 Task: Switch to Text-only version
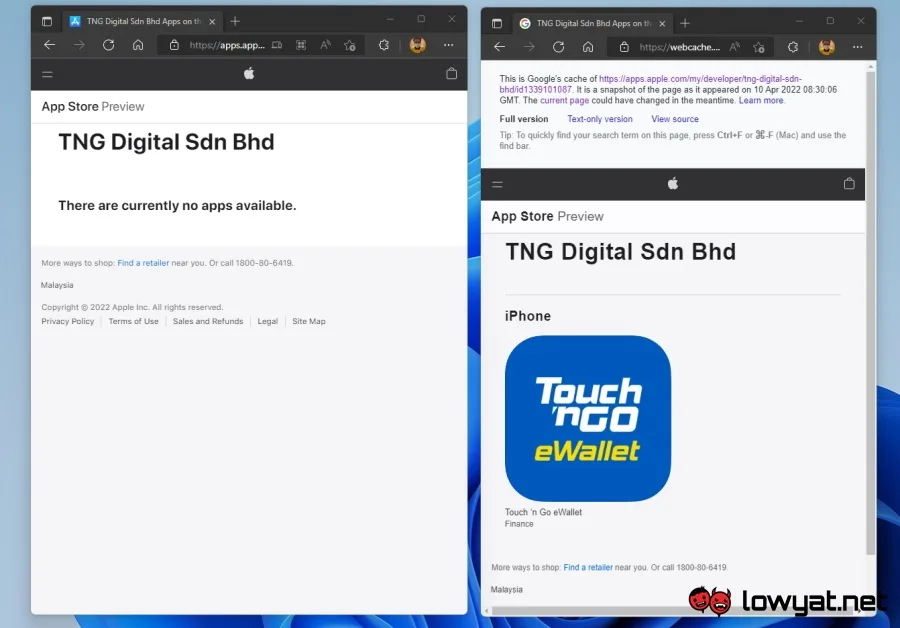600,119
